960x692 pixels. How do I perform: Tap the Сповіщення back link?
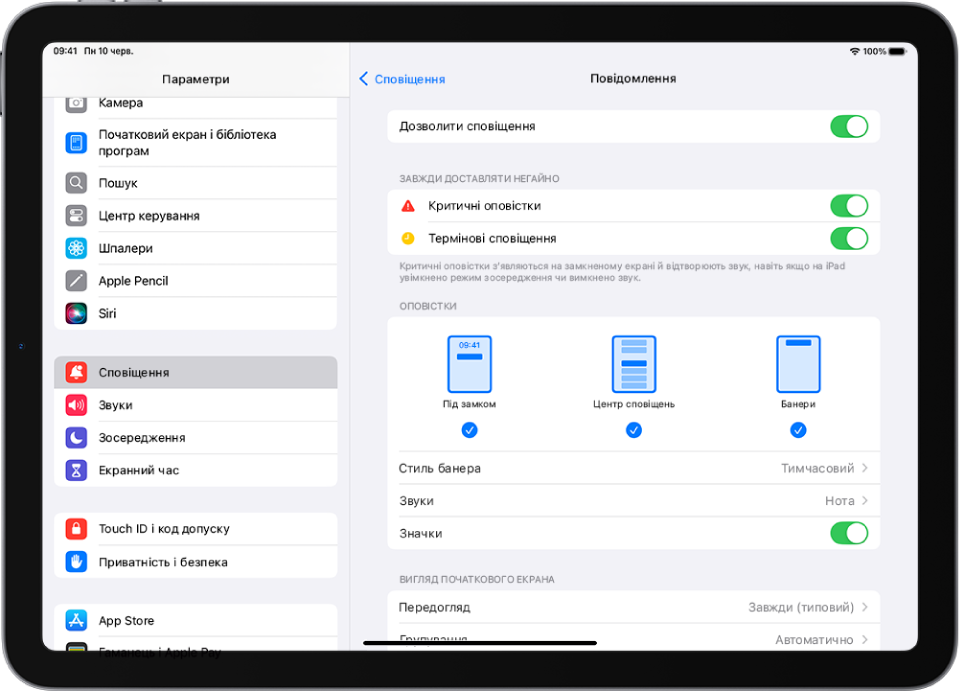410,79
